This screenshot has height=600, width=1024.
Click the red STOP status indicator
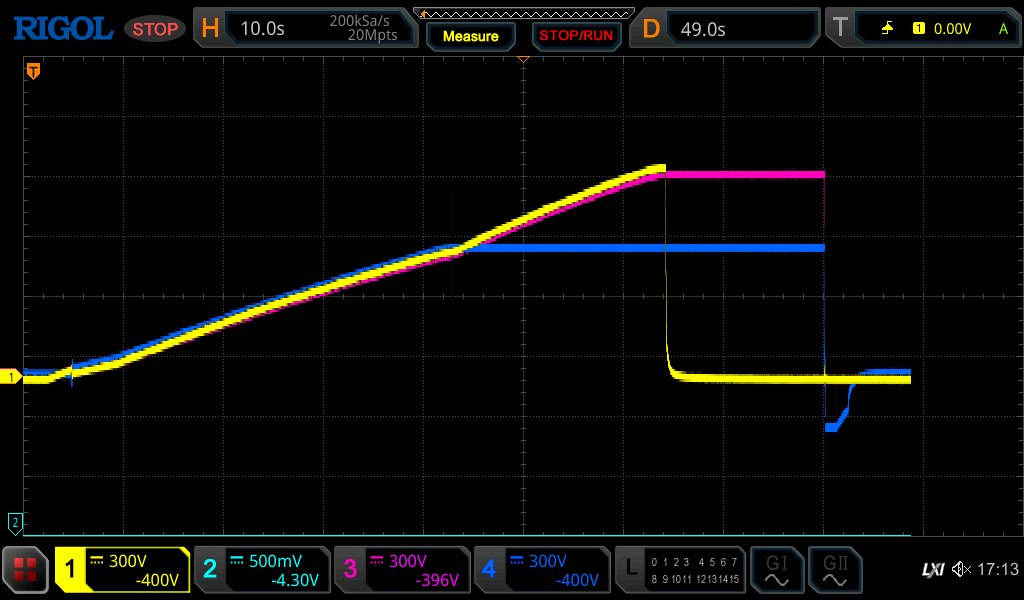click(155, 29)
